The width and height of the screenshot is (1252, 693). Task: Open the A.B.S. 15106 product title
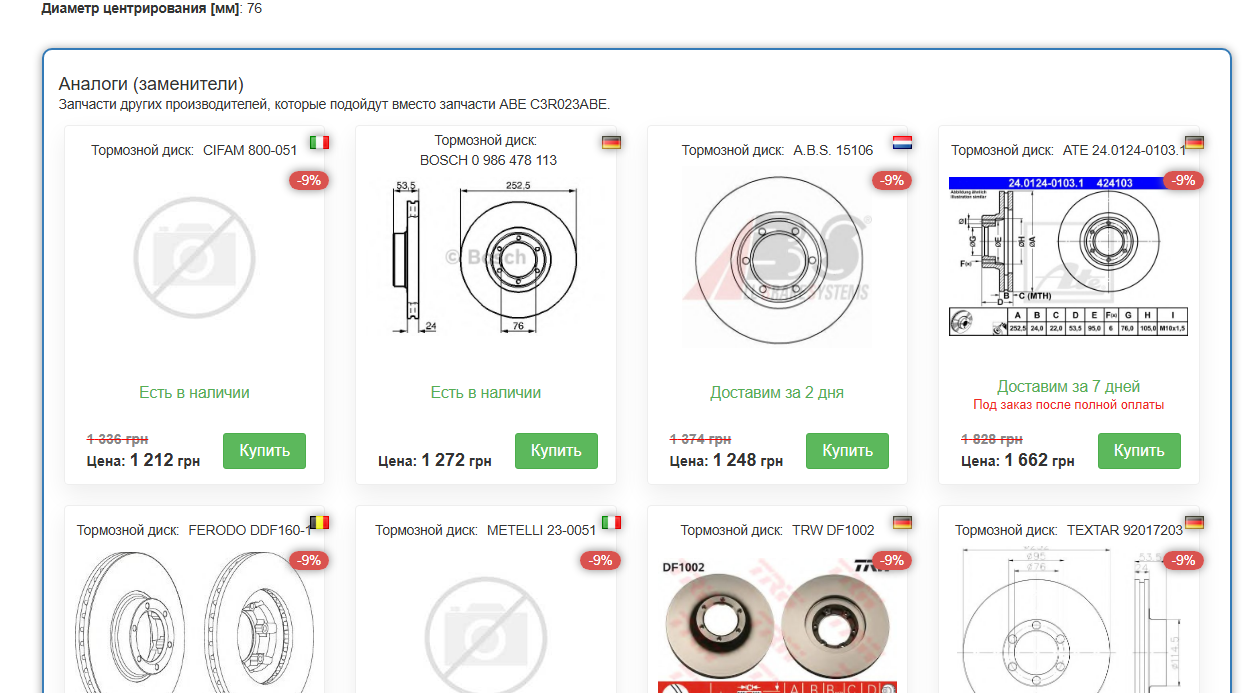pyautogui.click(x=777, y=150)
